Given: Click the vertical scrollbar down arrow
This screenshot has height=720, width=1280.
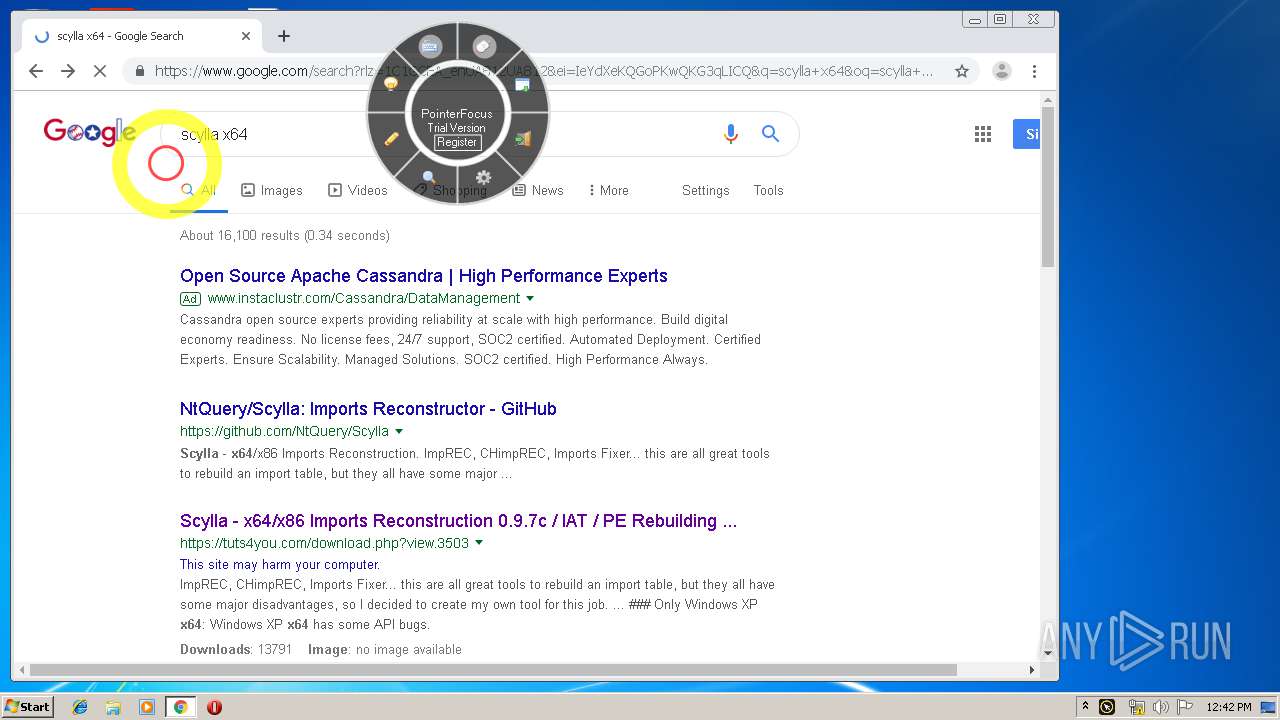Looking at the screenshot, I should (x=1048, y=653).
